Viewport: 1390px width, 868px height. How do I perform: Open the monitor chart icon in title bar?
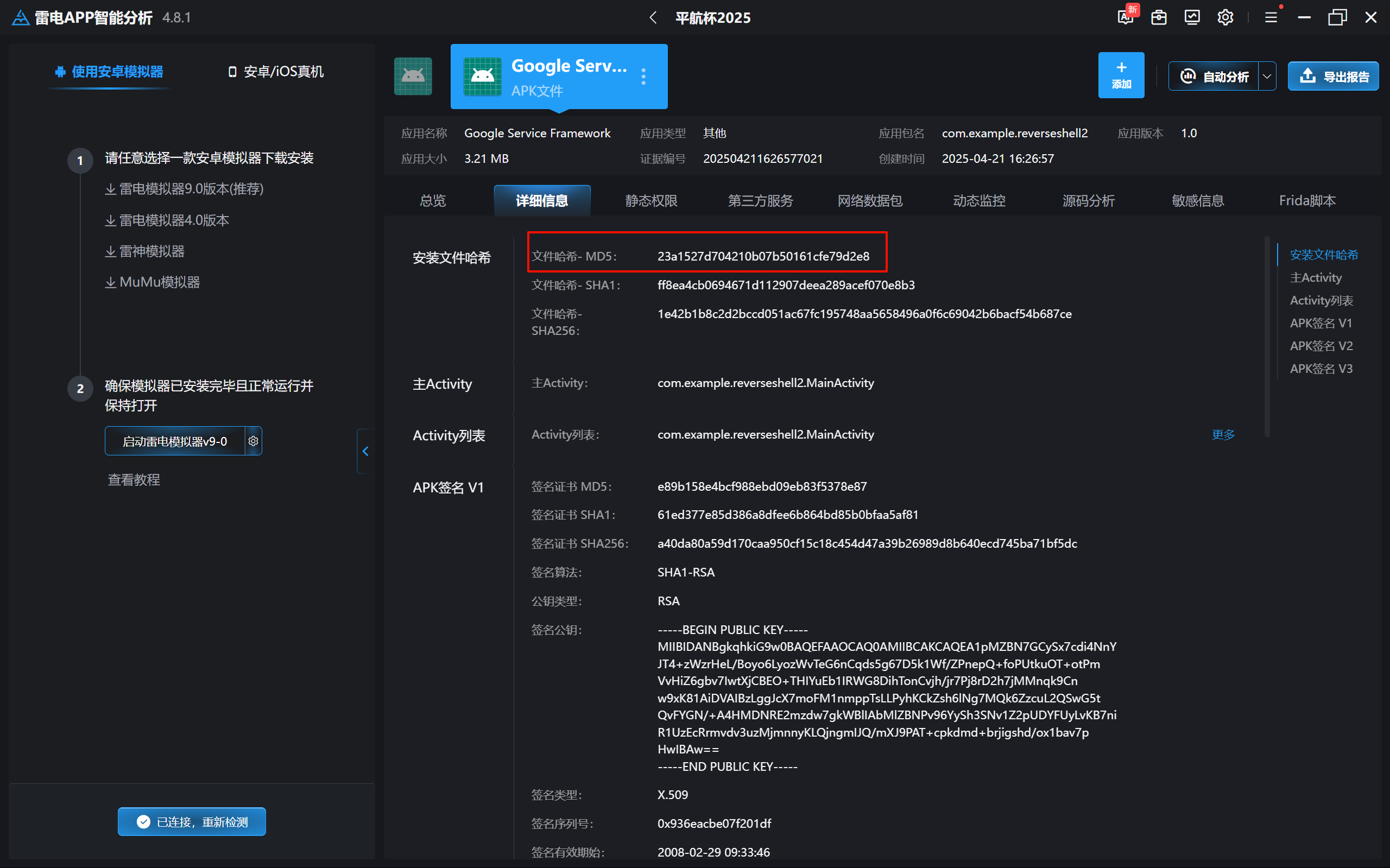coord(1192,18)
